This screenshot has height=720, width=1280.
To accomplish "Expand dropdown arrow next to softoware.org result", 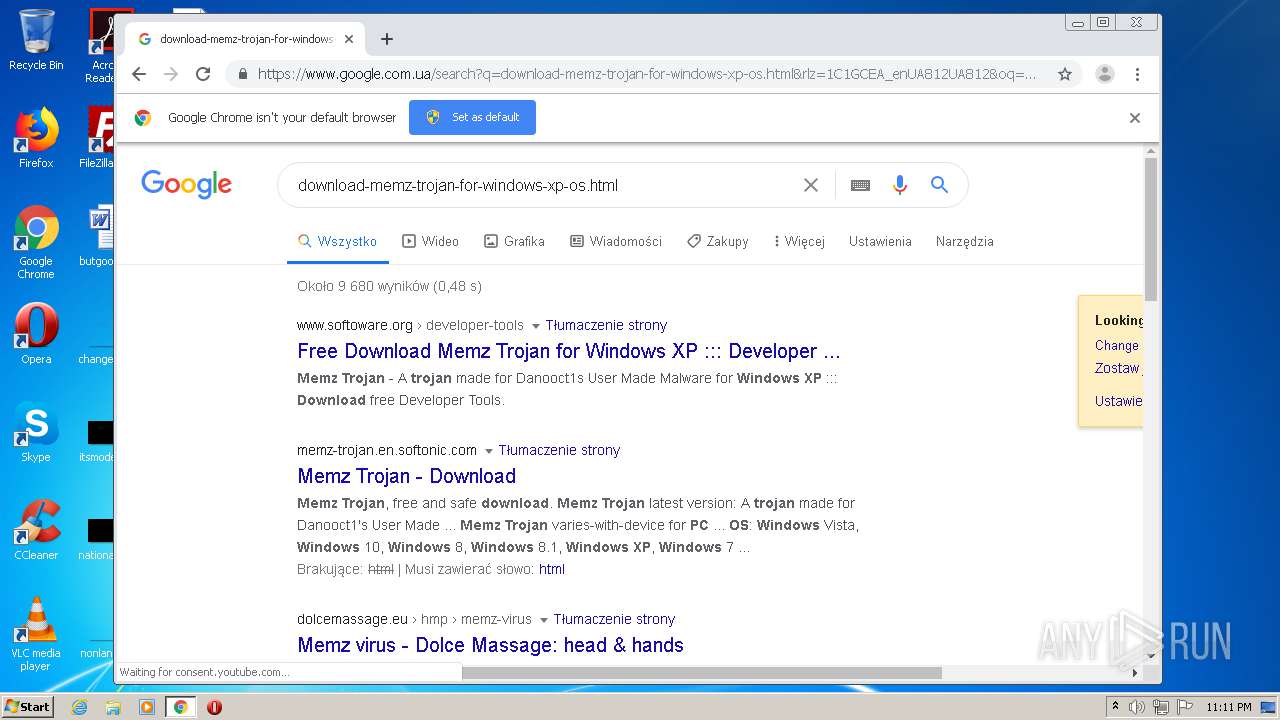I will click(536, 326).
